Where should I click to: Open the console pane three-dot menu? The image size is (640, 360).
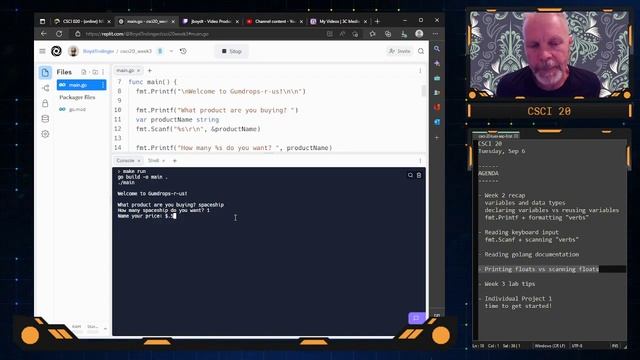420,161
